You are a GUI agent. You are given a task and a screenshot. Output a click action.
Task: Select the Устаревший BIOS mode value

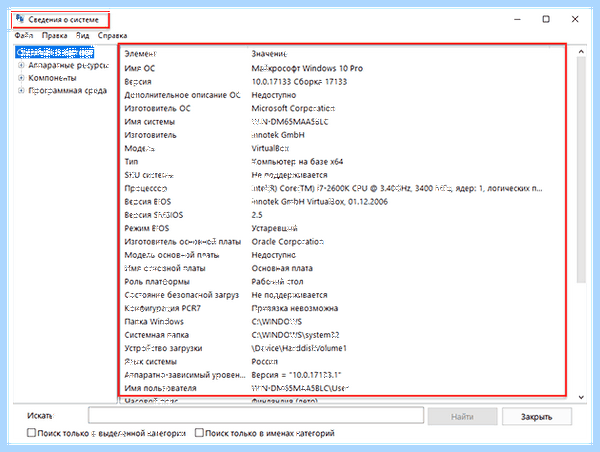point(274,228)
